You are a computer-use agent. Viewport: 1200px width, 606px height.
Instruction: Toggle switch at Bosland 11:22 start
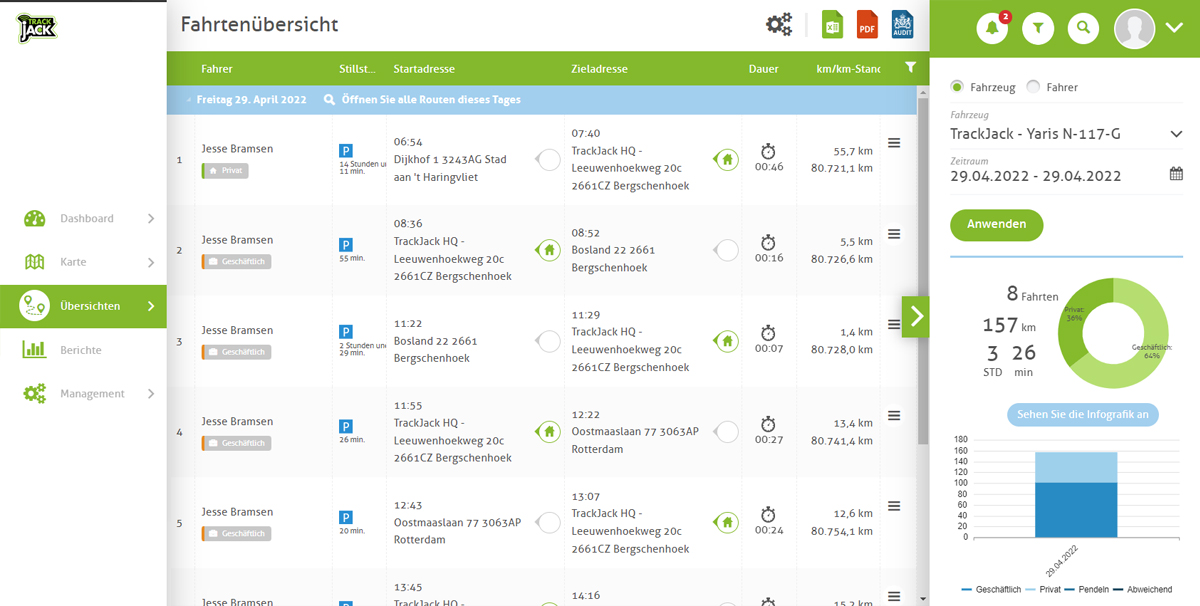point(548,341)
